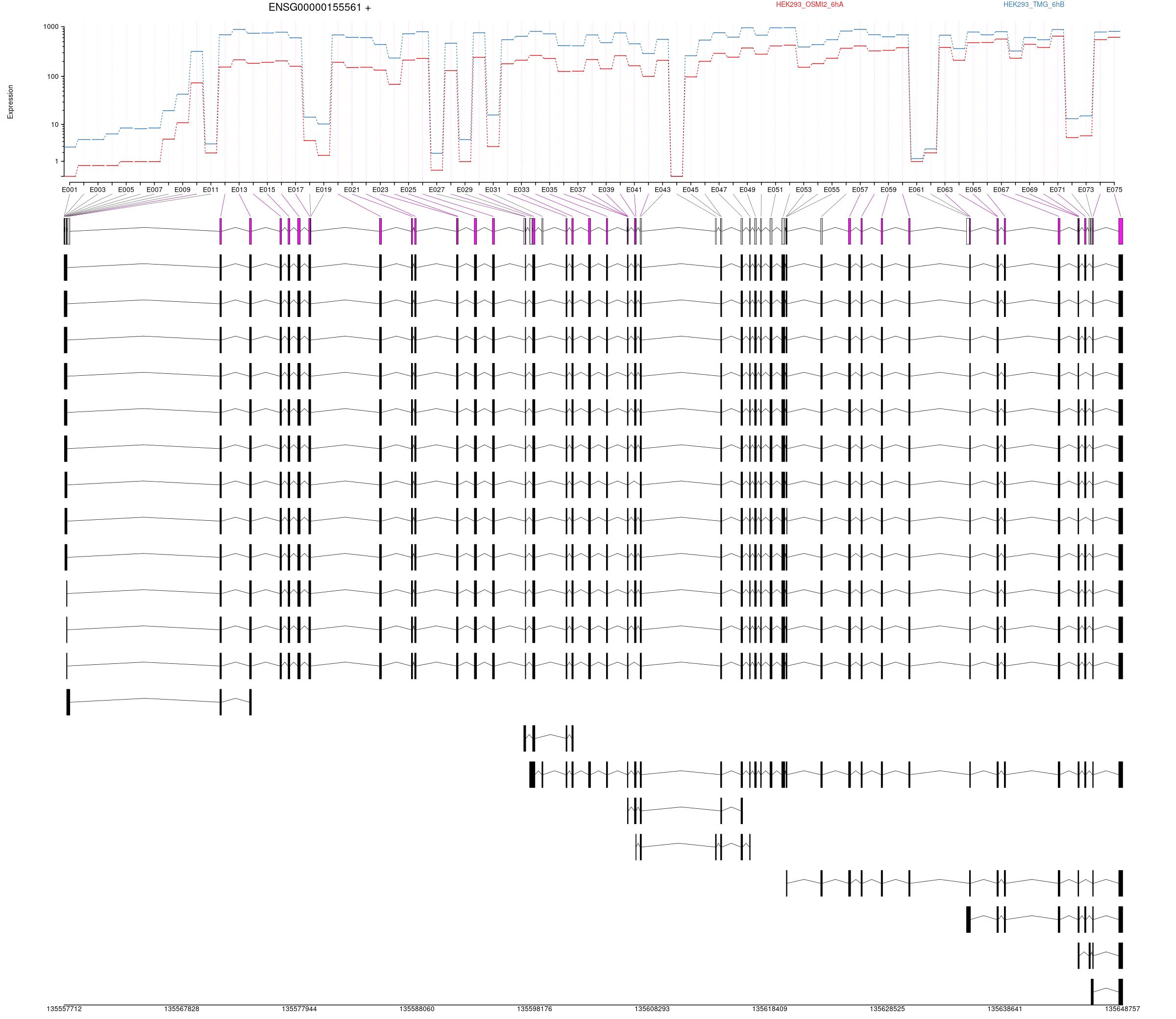Viewport: 1176px width, 1019px height.
Task: Click exon label E049
Action: click(747, 190)
